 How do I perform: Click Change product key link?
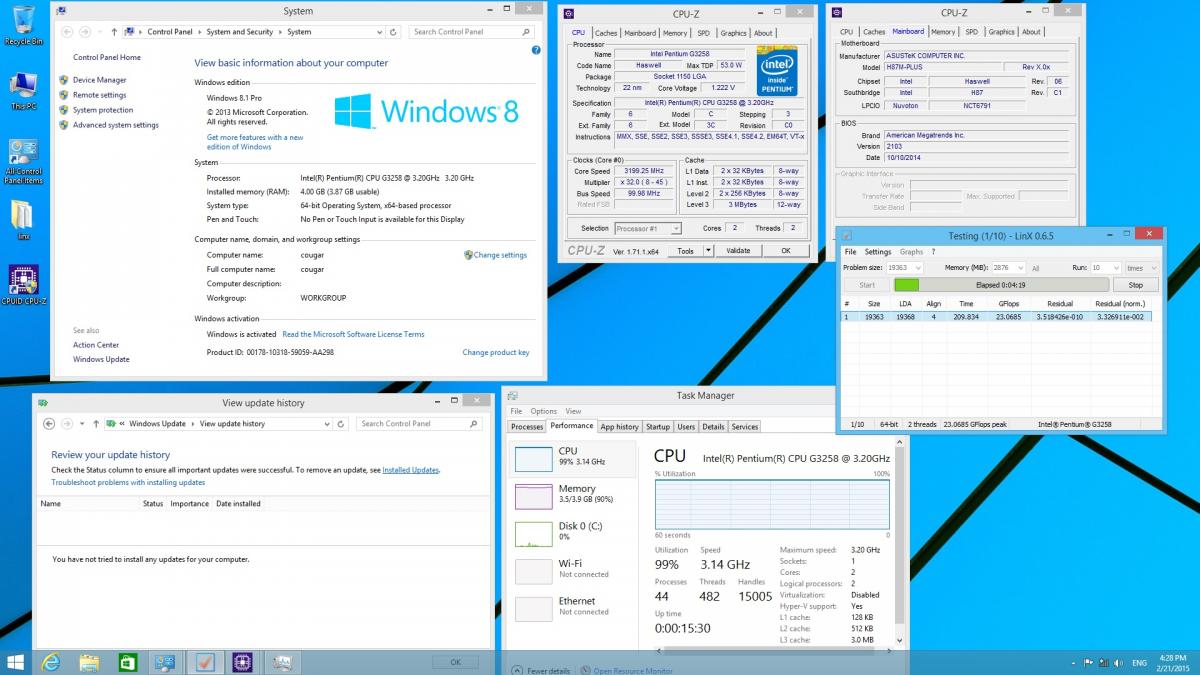pos(496,352)
